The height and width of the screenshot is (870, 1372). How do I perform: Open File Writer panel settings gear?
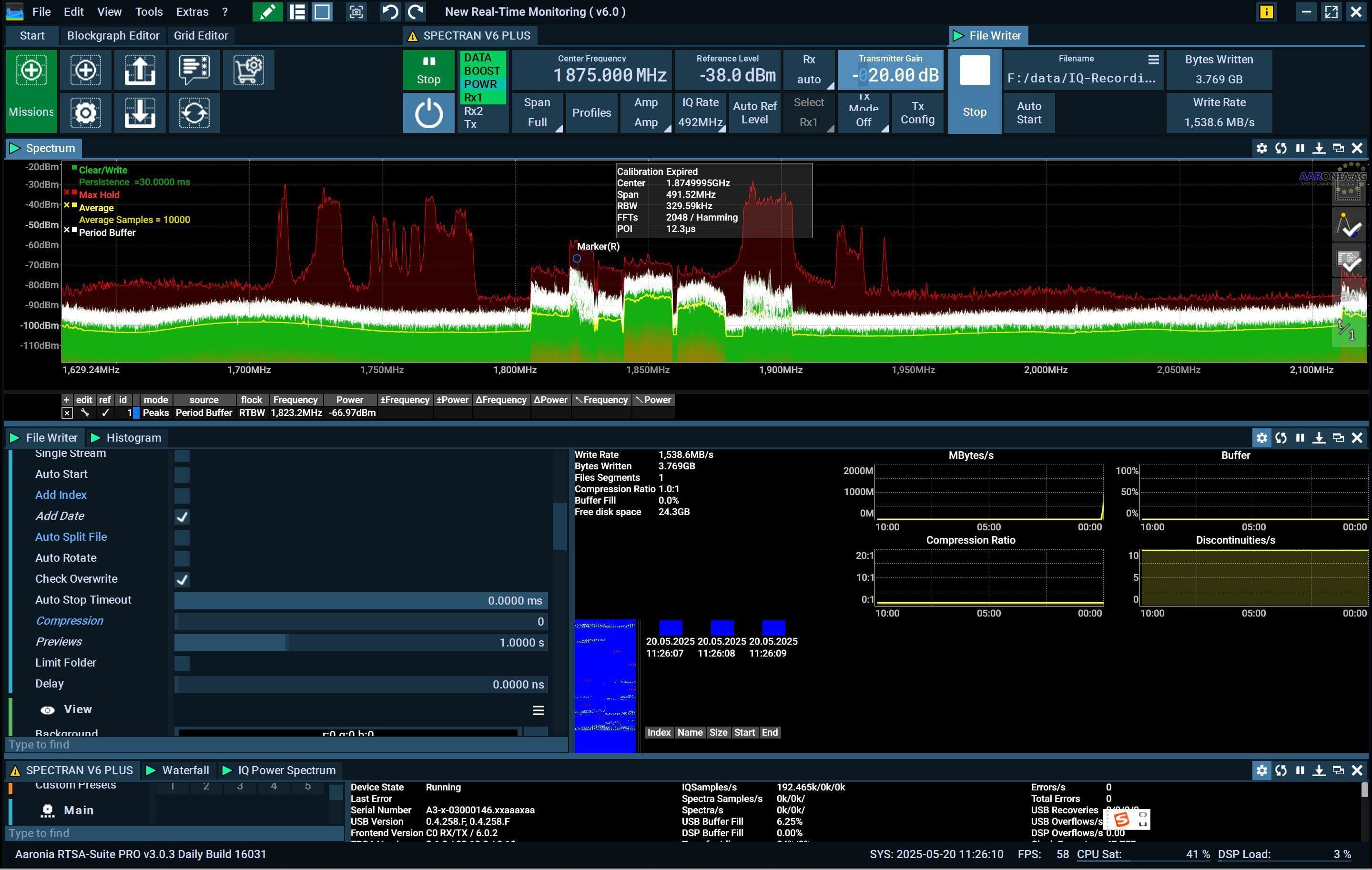(x=1261, y=437)
